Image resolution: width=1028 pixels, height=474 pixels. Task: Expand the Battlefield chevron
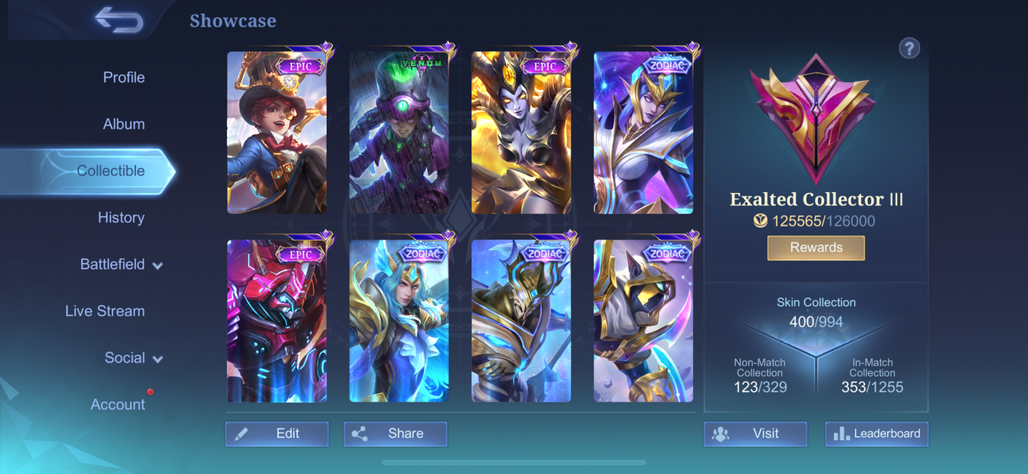157,266
